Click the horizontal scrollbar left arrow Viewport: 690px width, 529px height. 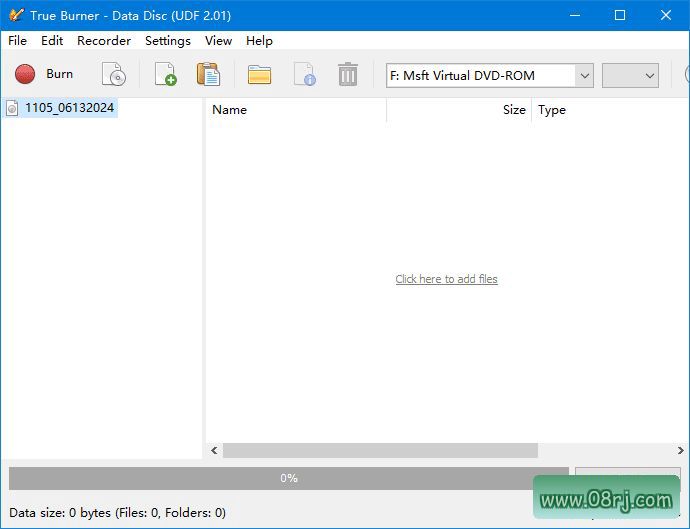(214, 451)
